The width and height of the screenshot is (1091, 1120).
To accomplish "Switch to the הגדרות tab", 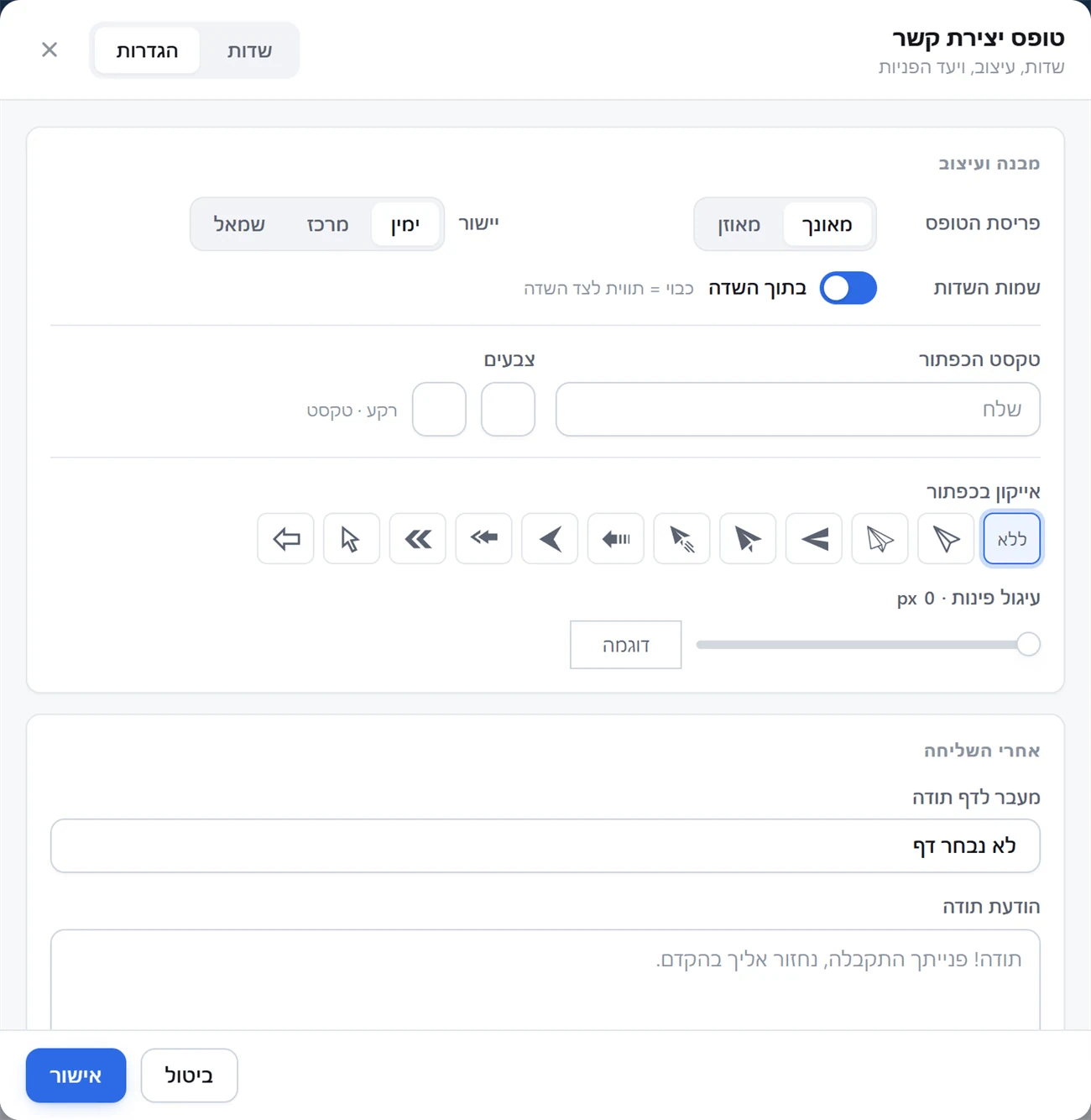I will (147, 50).
